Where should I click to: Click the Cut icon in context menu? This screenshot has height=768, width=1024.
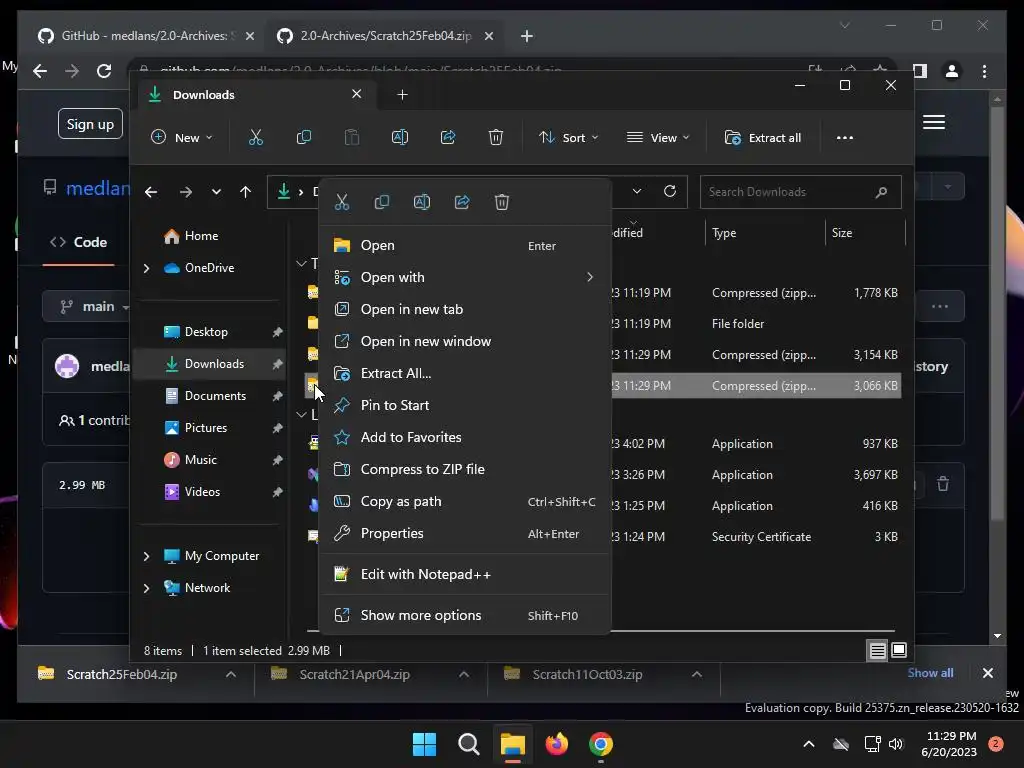pyautogui.click(x=342, y=202)
